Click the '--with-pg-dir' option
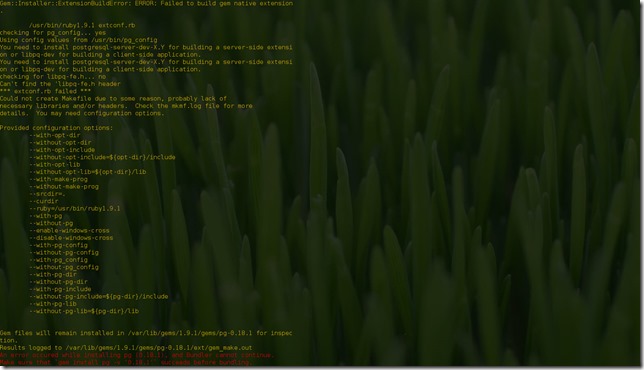The image size is (644, 370). (x=53, y=275)
